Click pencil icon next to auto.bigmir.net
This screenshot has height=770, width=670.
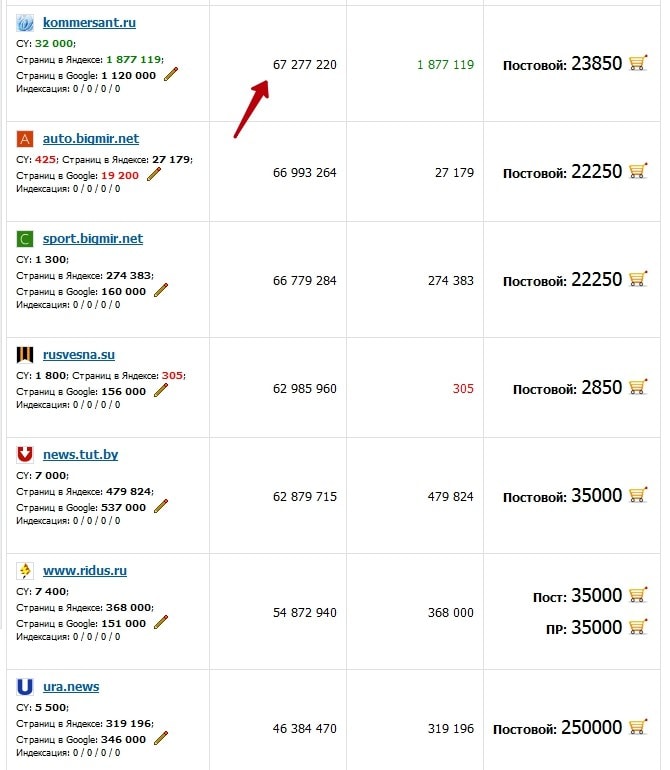point(154,174)
